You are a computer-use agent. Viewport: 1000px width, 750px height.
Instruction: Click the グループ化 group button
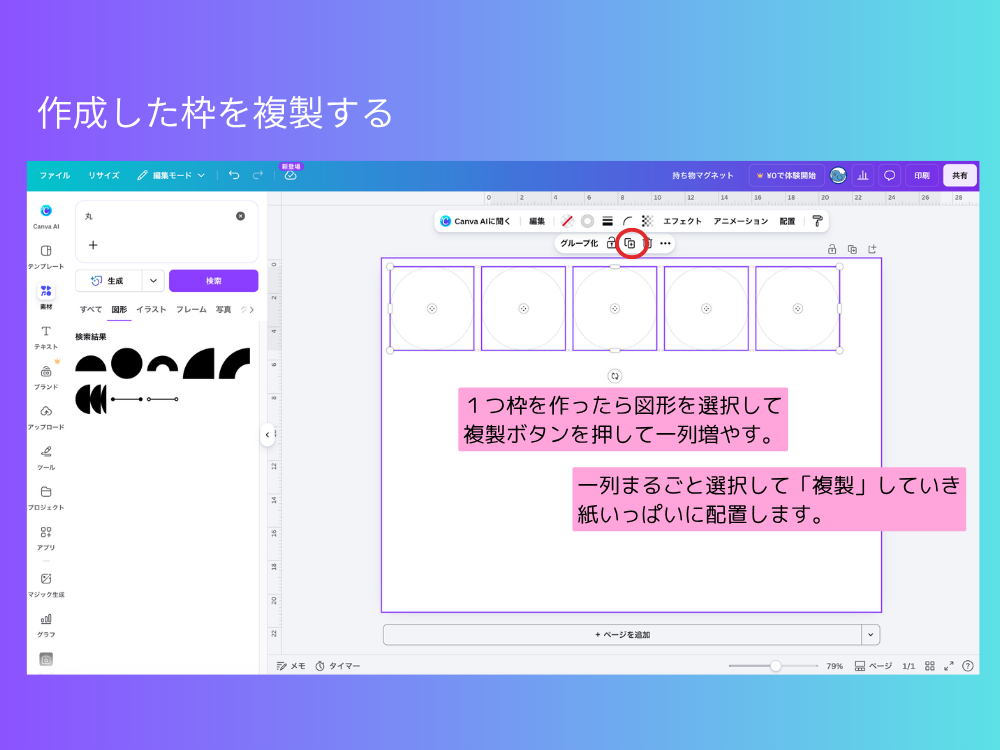579,243
